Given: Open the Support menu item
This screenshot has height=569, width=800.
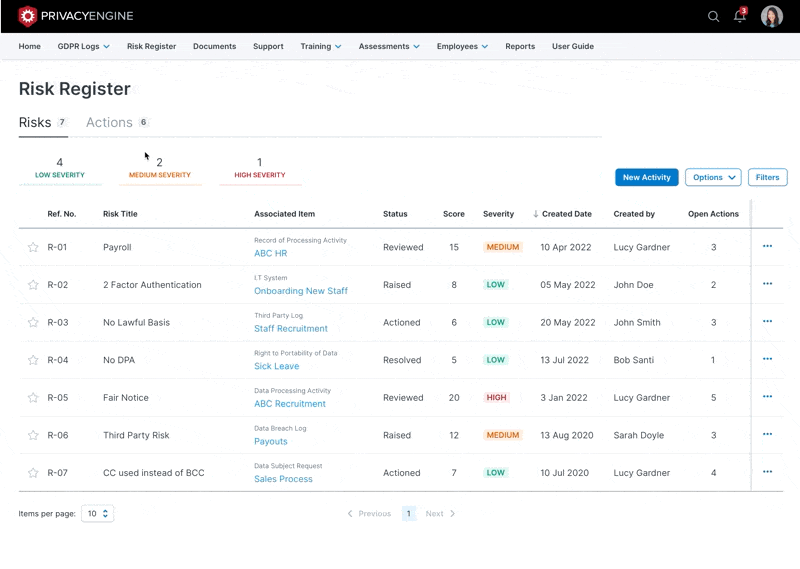Looking at the screenshot, I should (268, 46).
